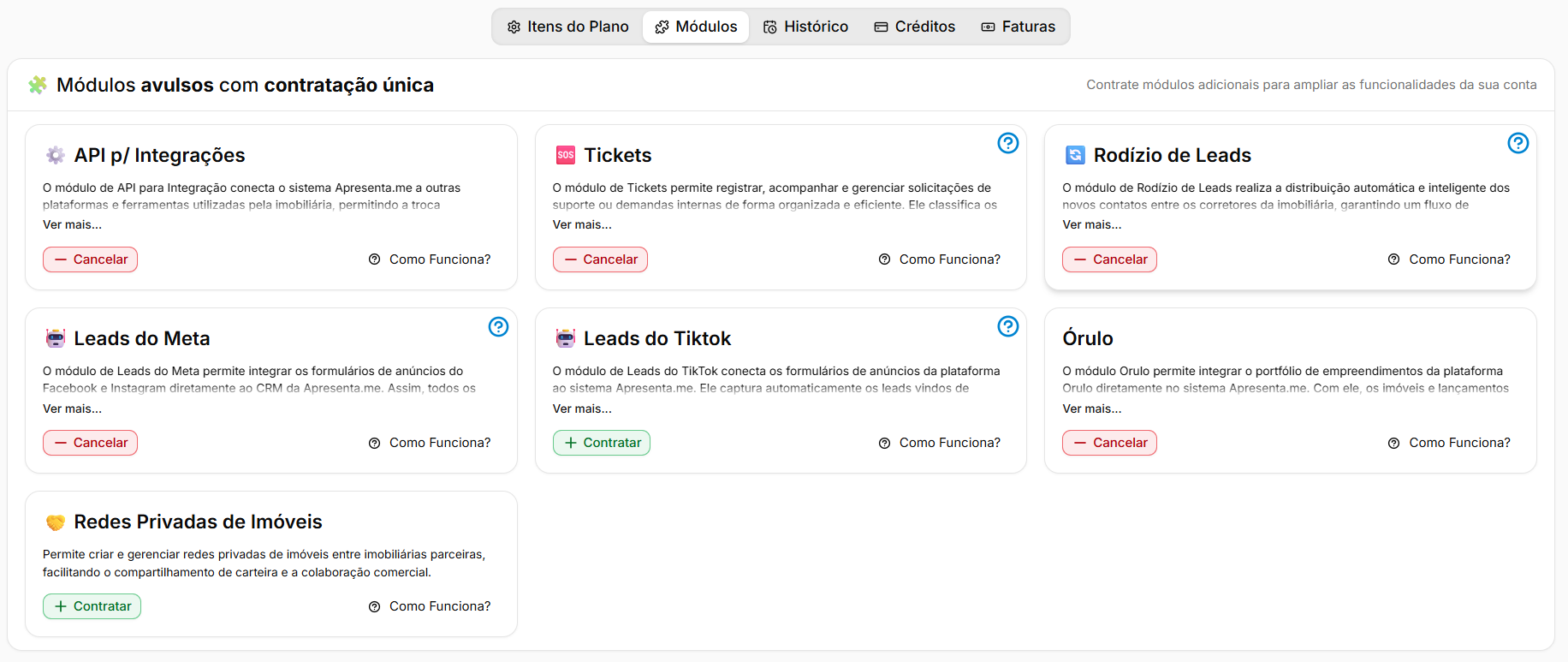This screenshot has width=1568, height=662.
Task: Expand Ver mais in the Tickets description
Action: click(x=582, y=224)
